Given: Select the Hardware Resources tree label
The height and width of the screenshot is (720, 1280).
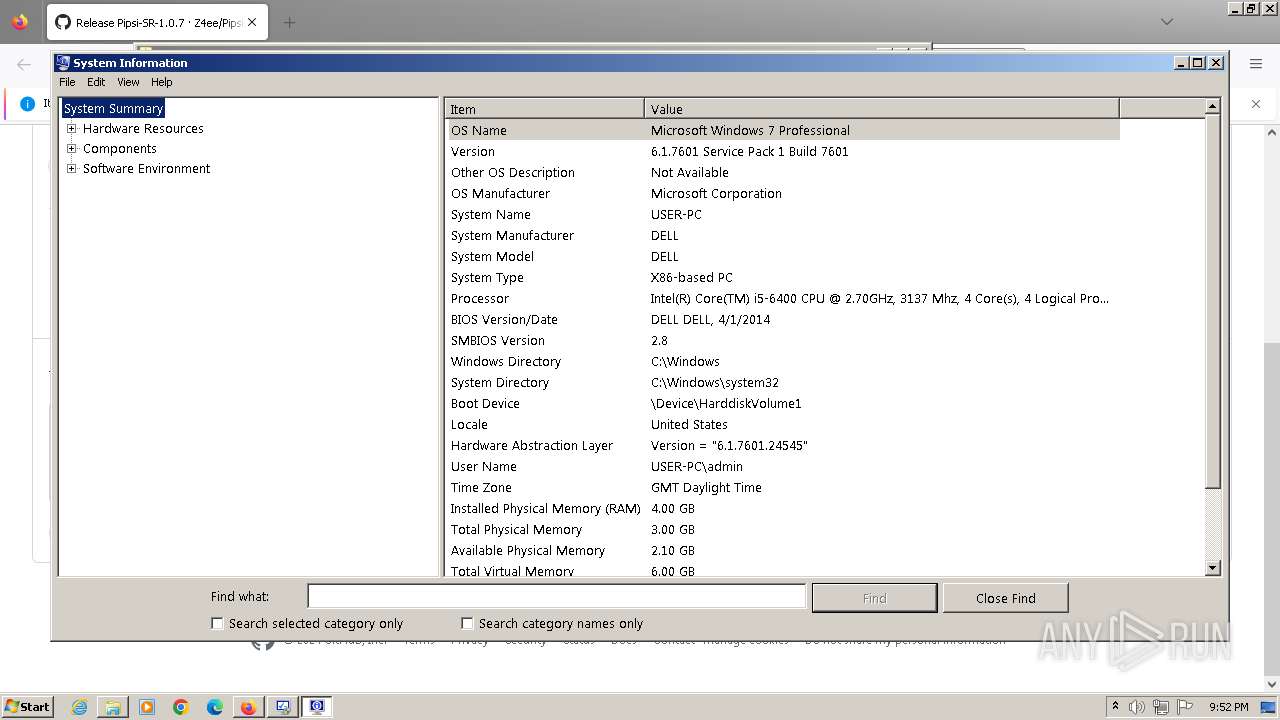Looking at the screenshot, I should [143, 128].
